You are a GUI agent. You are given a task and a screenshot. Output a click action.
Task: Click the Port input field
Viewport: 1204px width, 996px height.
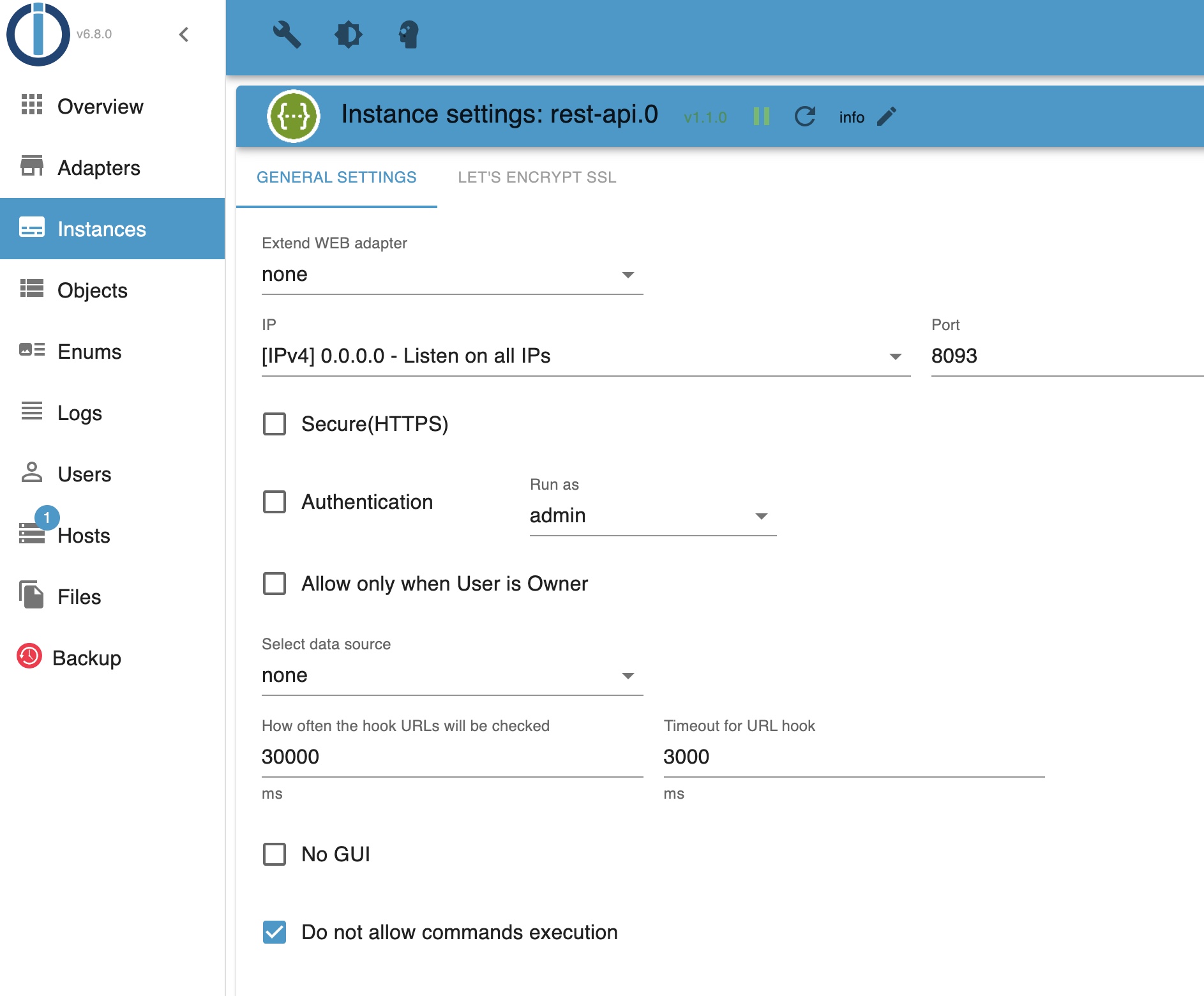pyautogui.click(x=1066, y=356)
